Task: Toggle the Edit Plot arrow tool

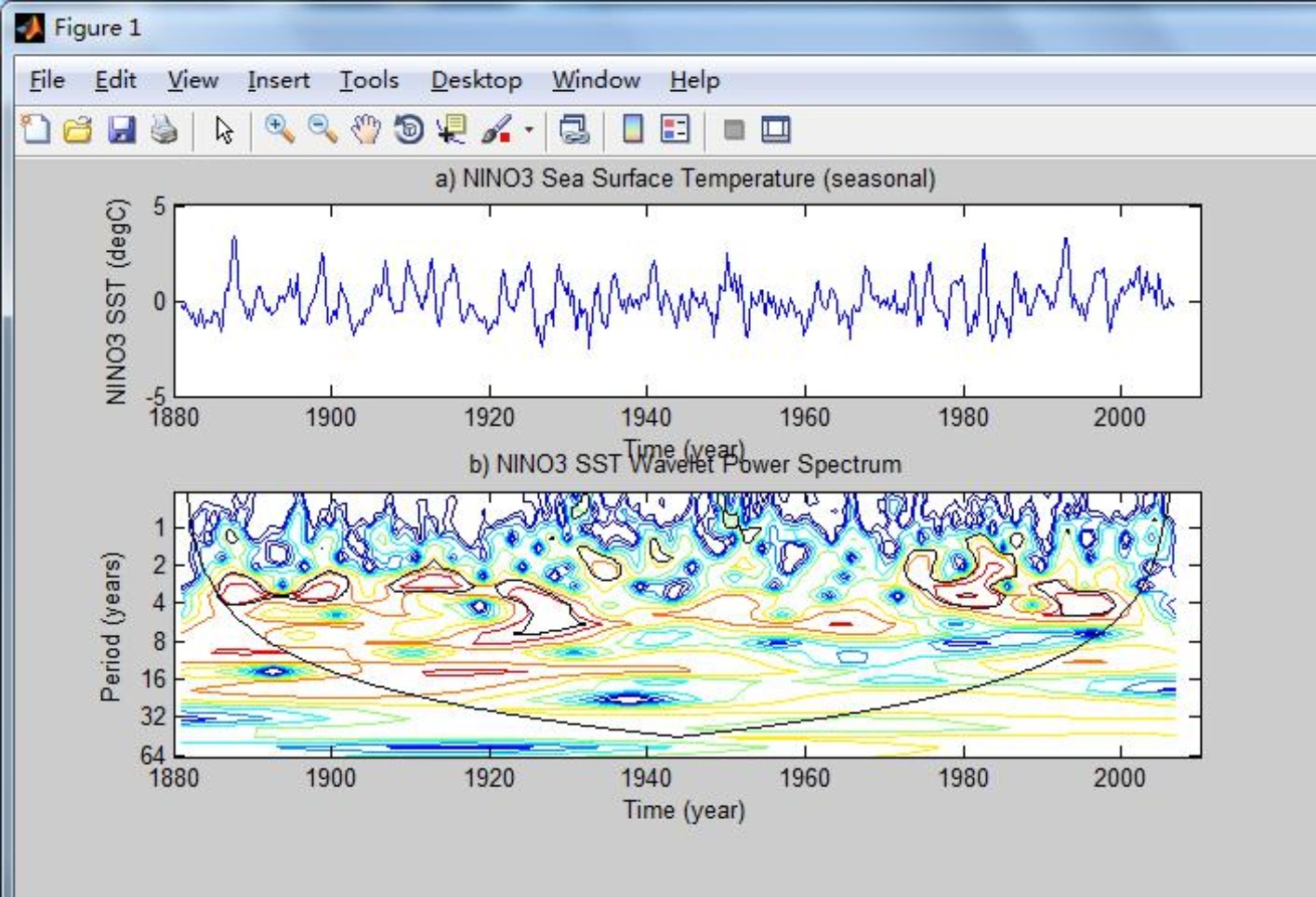Action: pyautogui.click(x=224, y=129)
